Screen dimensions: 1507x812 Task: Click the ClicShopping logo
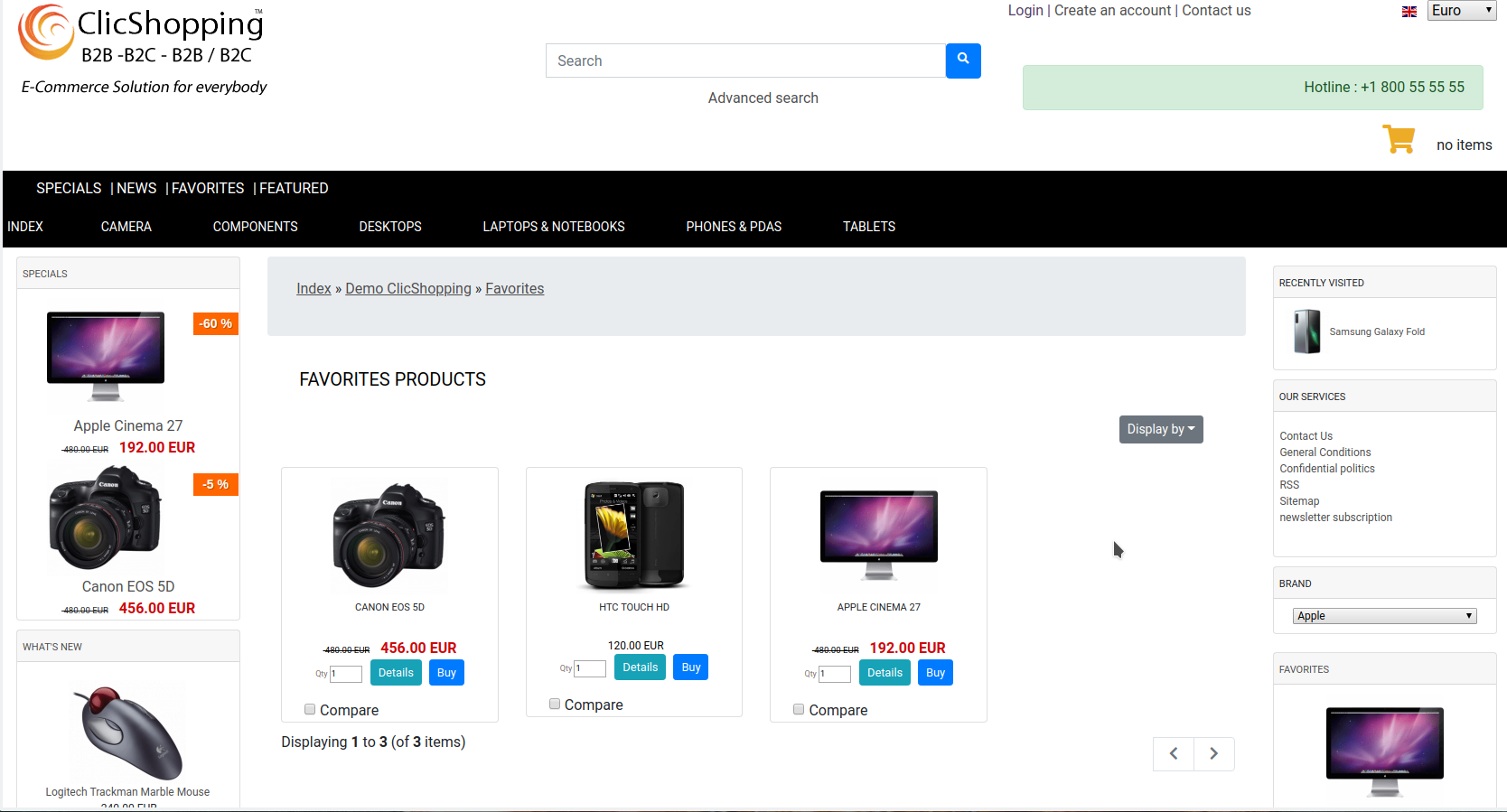143,50
